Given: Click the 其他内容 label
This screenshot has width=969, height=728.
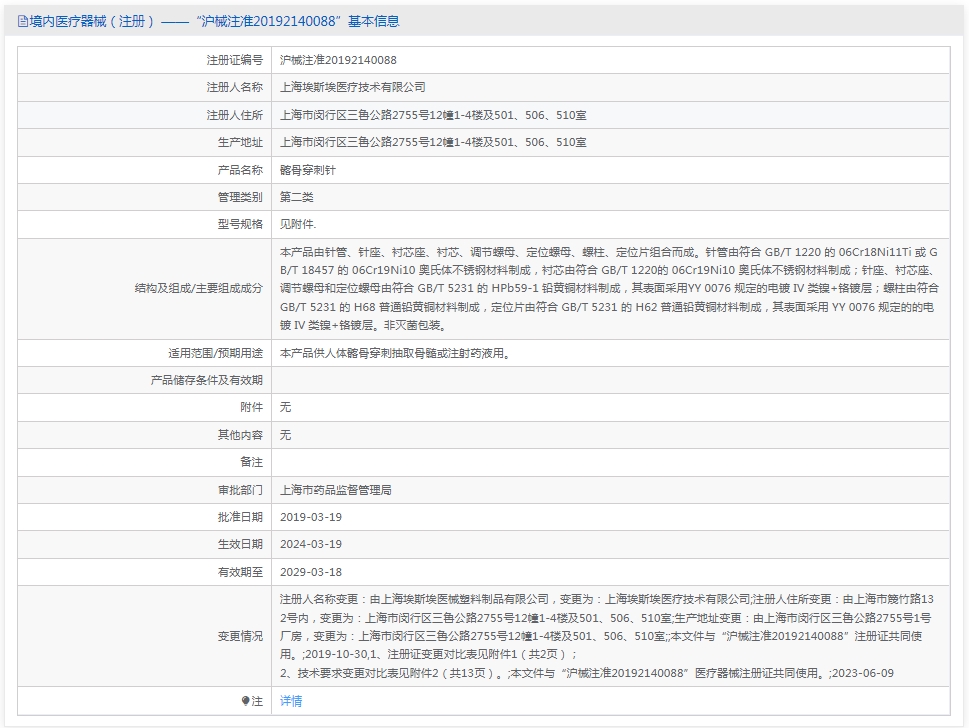Looking at the screenshot, I should [240, 435].
